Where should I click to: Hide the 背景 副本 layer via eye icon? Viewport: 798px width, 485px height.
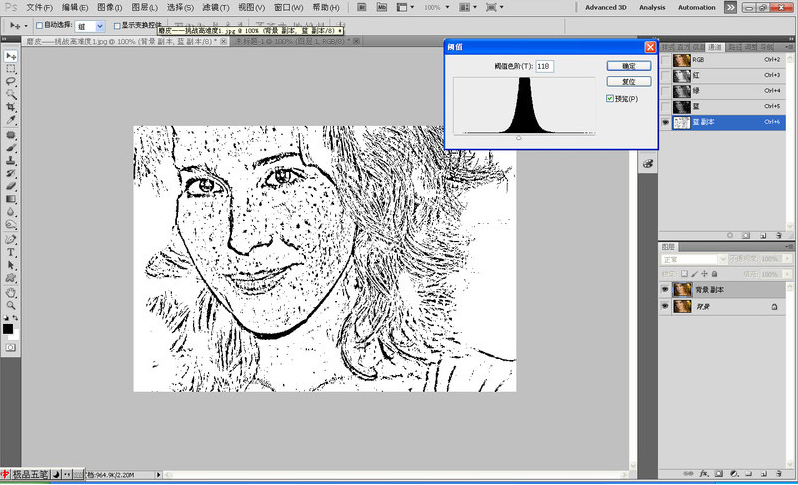pos(666,289)
